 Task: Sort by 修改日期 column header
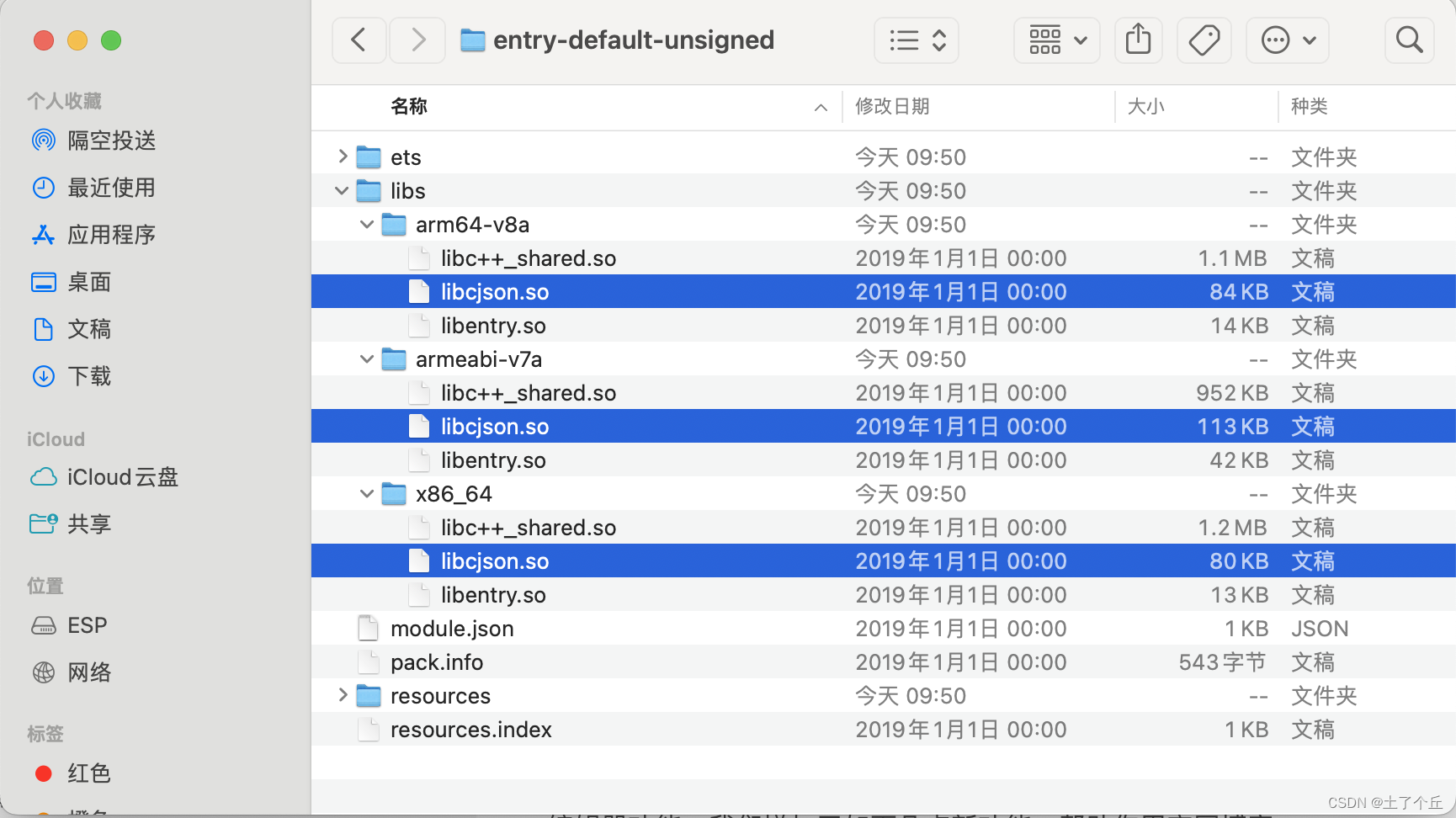click(892, 107)
